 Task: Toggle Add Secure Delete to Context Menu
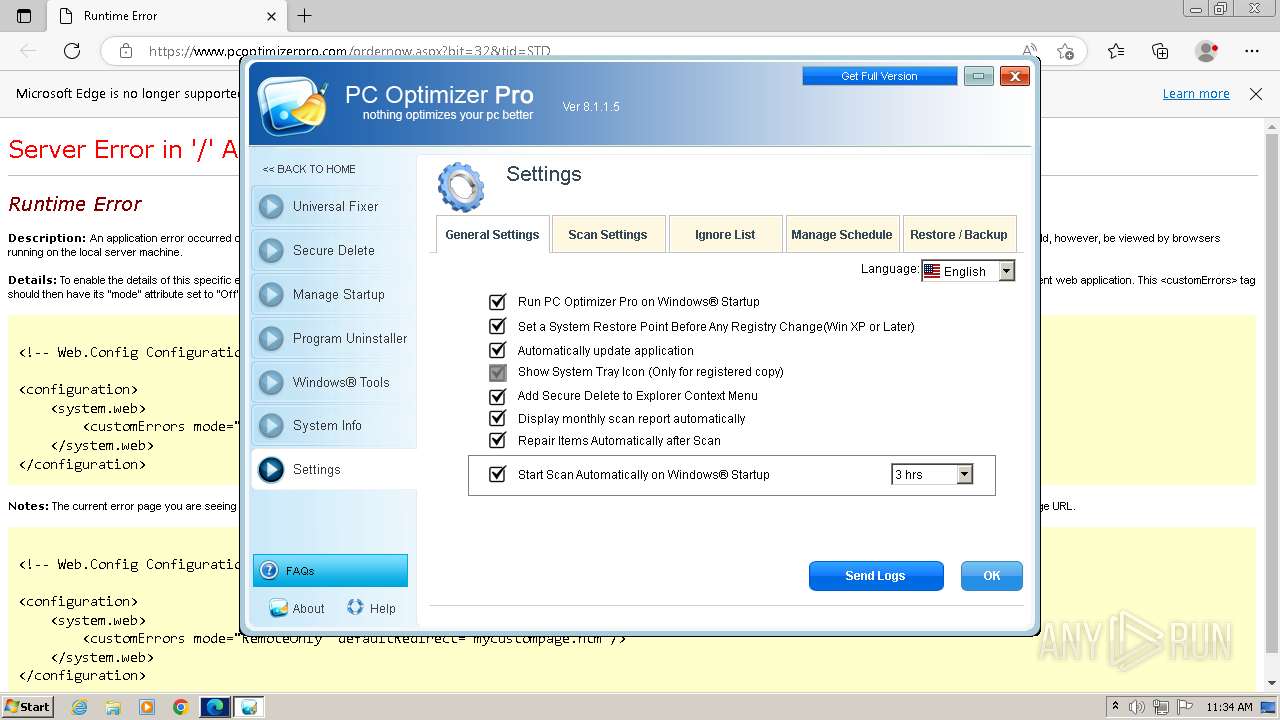[497, 396]
